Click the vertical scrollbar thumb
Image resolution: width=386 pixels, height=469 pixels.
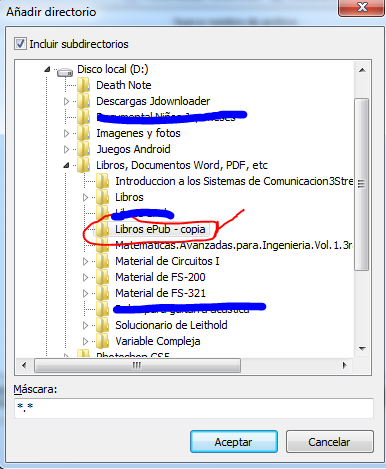coord(362,184)
